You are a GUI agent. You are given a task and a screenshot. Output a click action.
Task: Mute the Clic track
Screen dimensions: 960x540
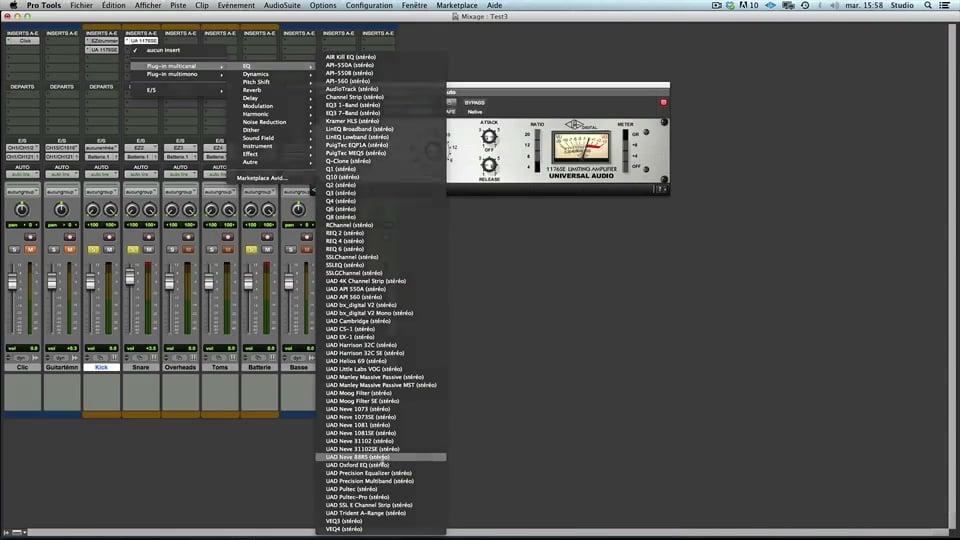click(30, 249)
